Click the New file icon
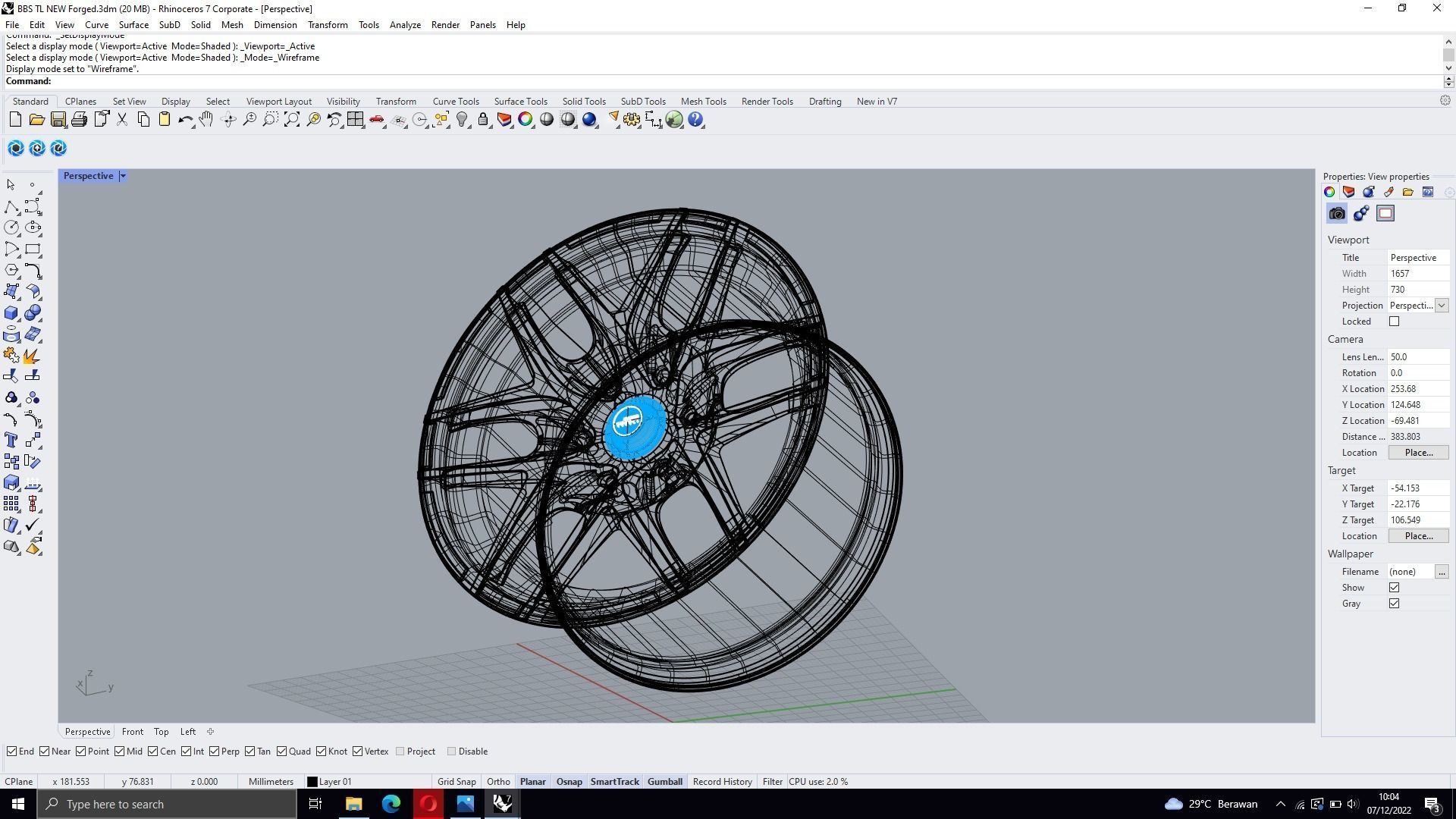The image size is (1456, 819). pyautogui.click(x=15, y=120)
